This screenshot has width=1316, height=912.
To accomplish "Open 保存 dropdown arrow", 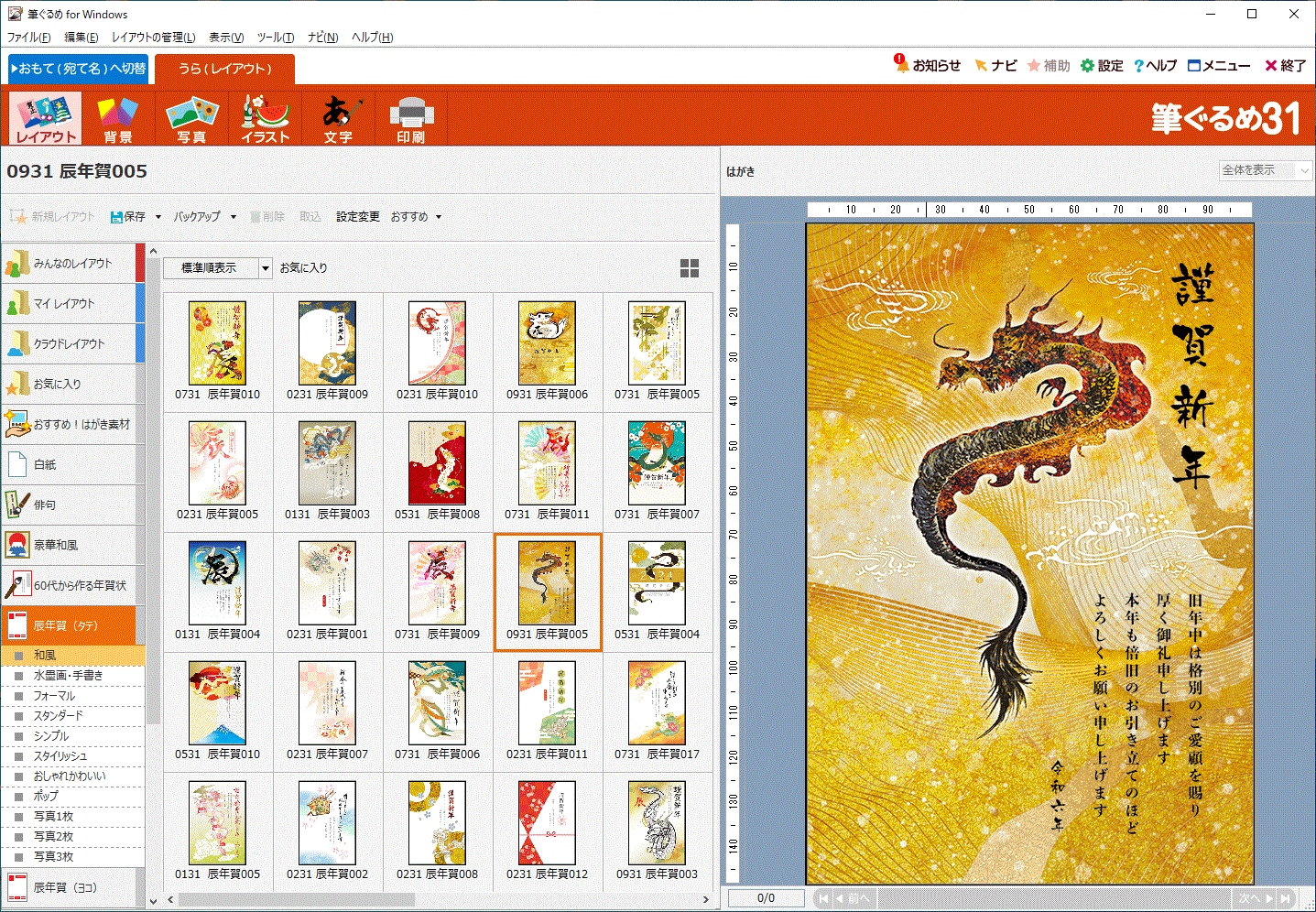I will (x=158, y=217).
